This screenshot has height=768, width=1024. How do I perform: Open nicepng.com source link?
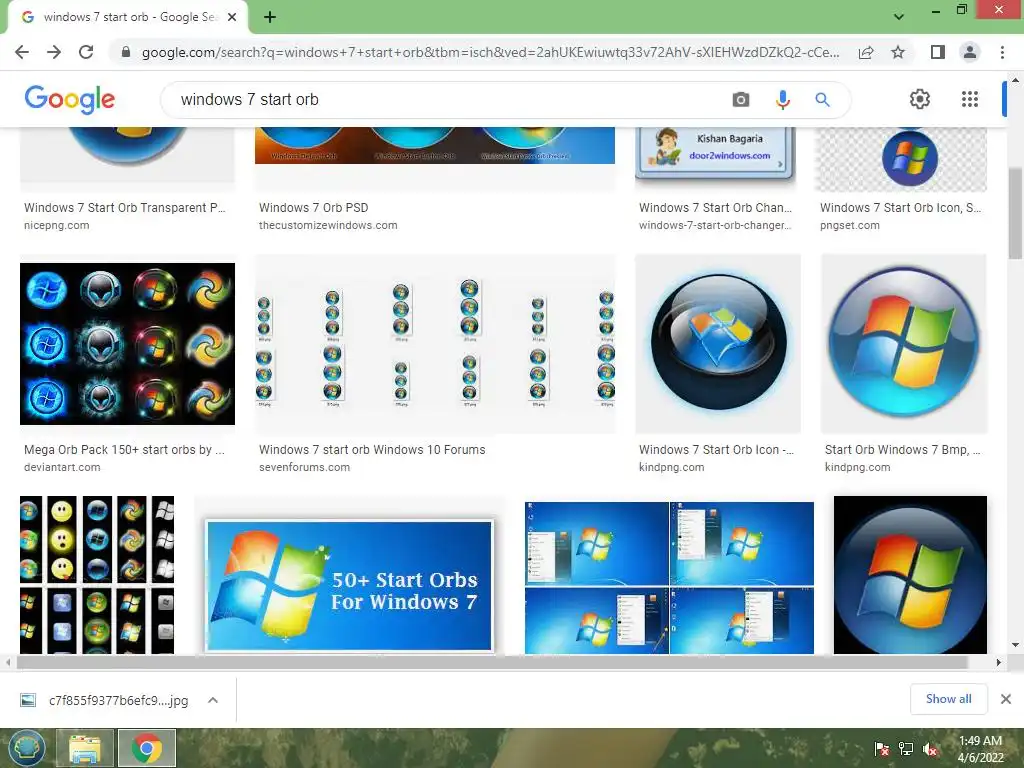pos(57,225)
